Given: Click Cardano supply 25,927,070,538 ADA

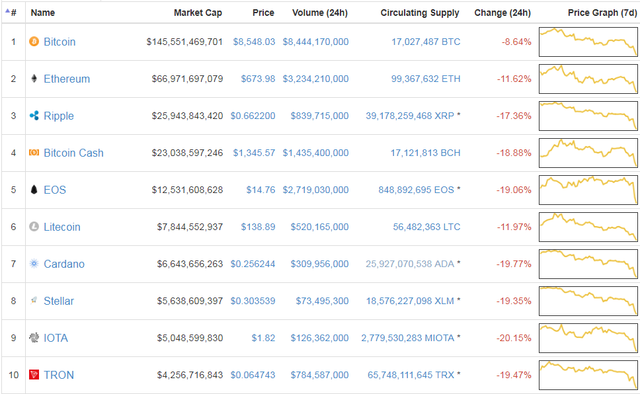Looking at the screenshot, I should click(x=410, y=264).
